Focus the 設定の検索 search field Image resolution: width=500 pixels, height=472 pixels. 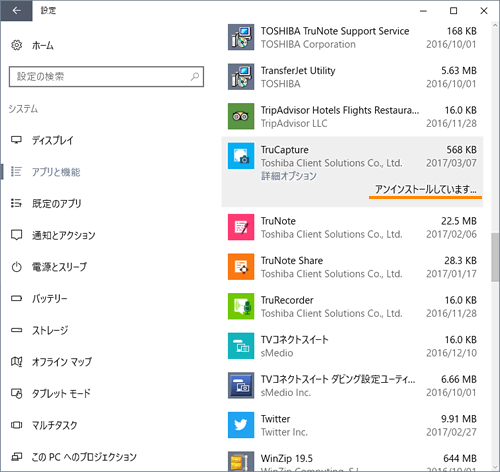(x=106, y=77)
